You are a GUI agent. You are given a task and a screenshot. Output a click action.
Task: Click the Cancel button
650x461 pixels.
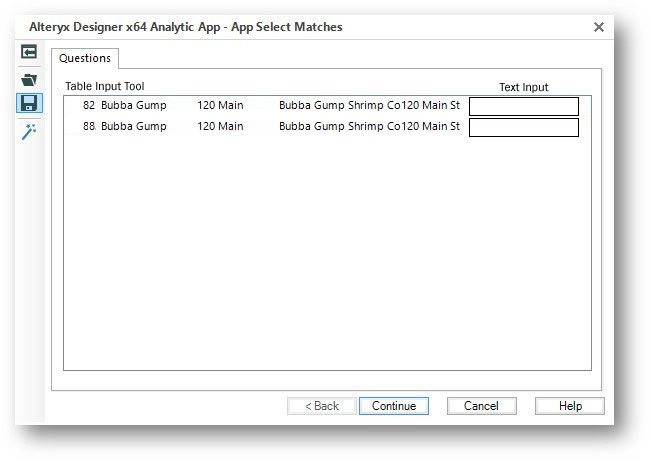pos(481,406)
